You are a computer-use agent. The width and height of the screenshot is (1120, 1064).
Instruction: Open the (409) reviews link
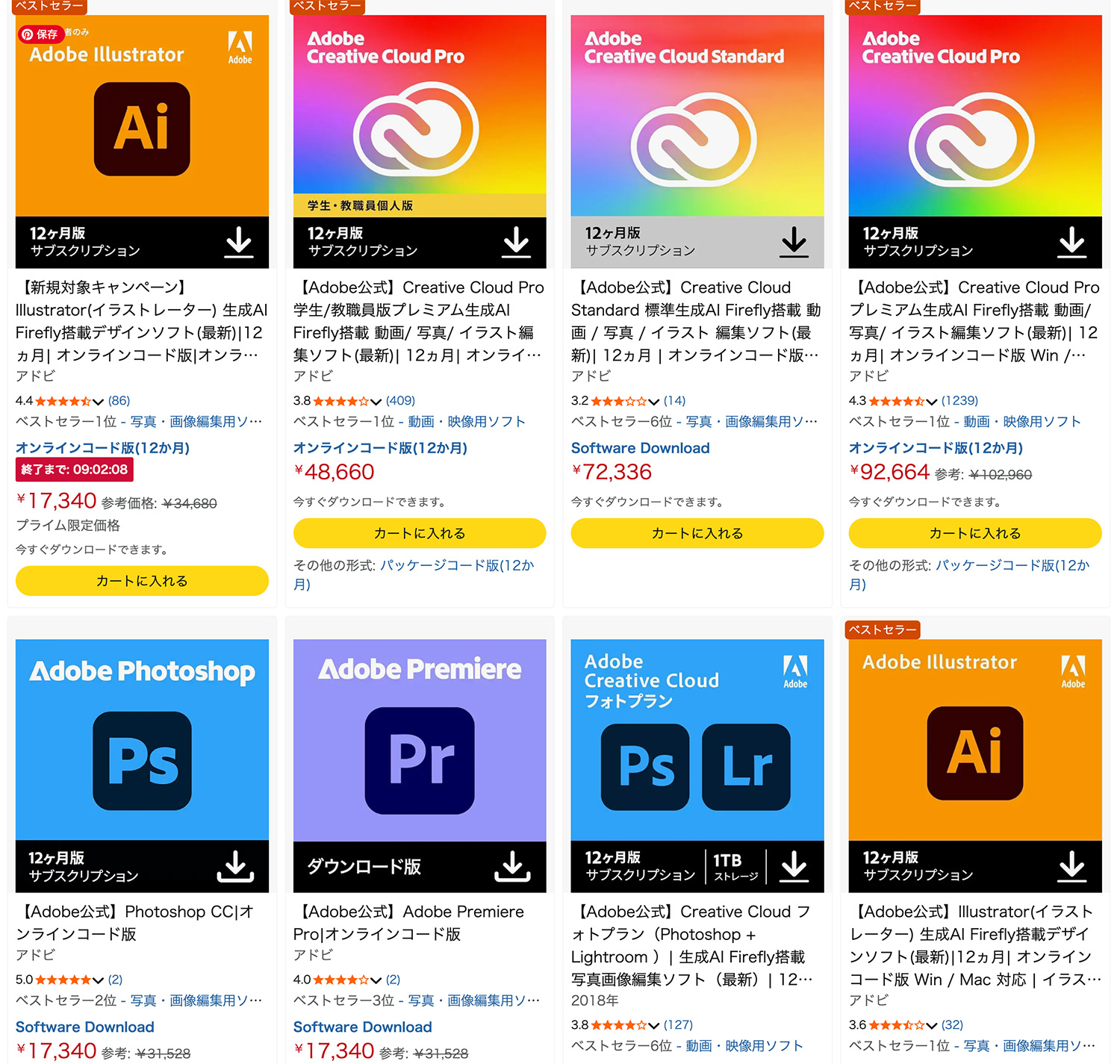(x=400, y=401)
